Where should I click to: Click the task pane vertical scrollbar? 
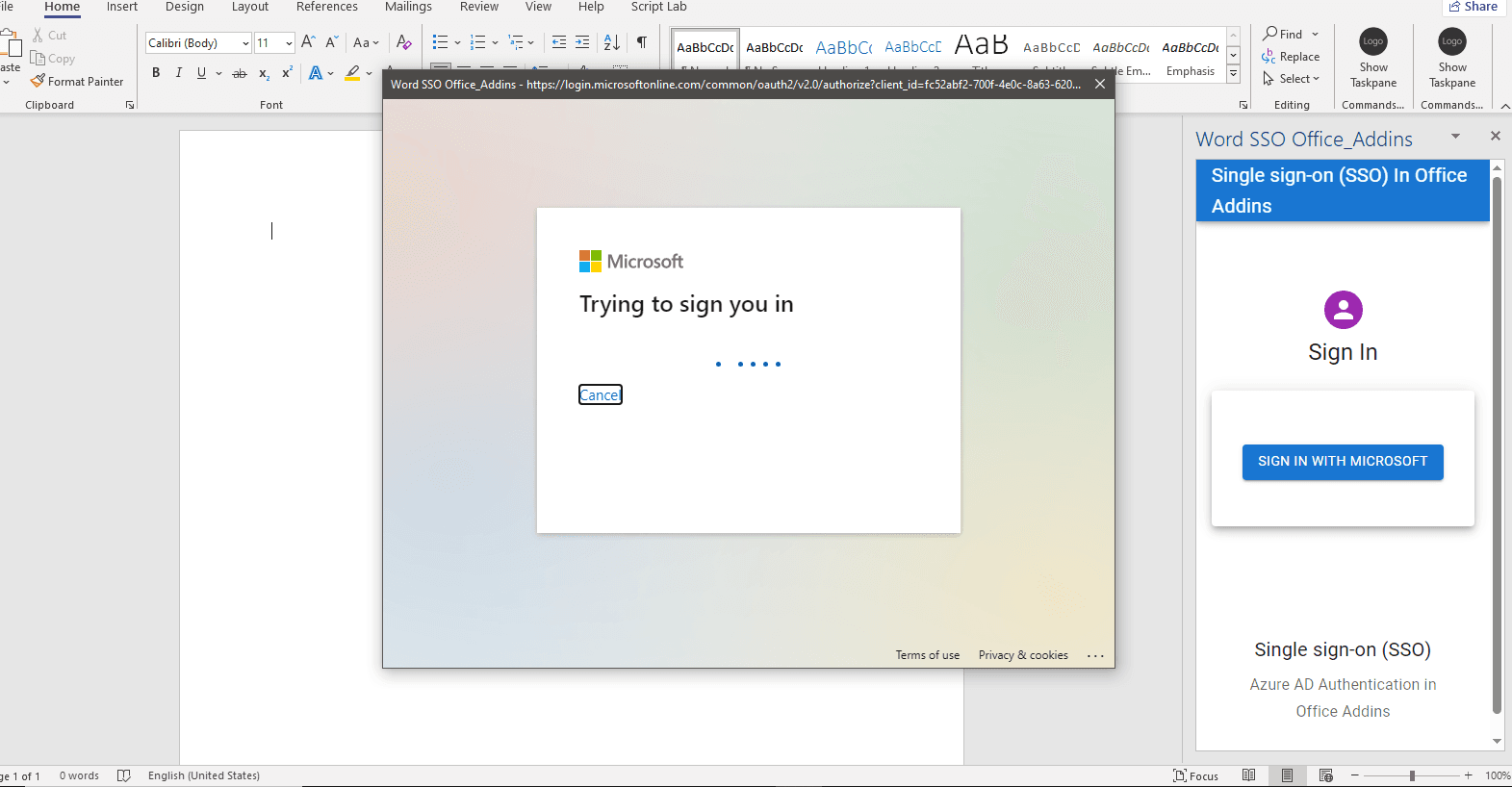(x=1497, y=444)
